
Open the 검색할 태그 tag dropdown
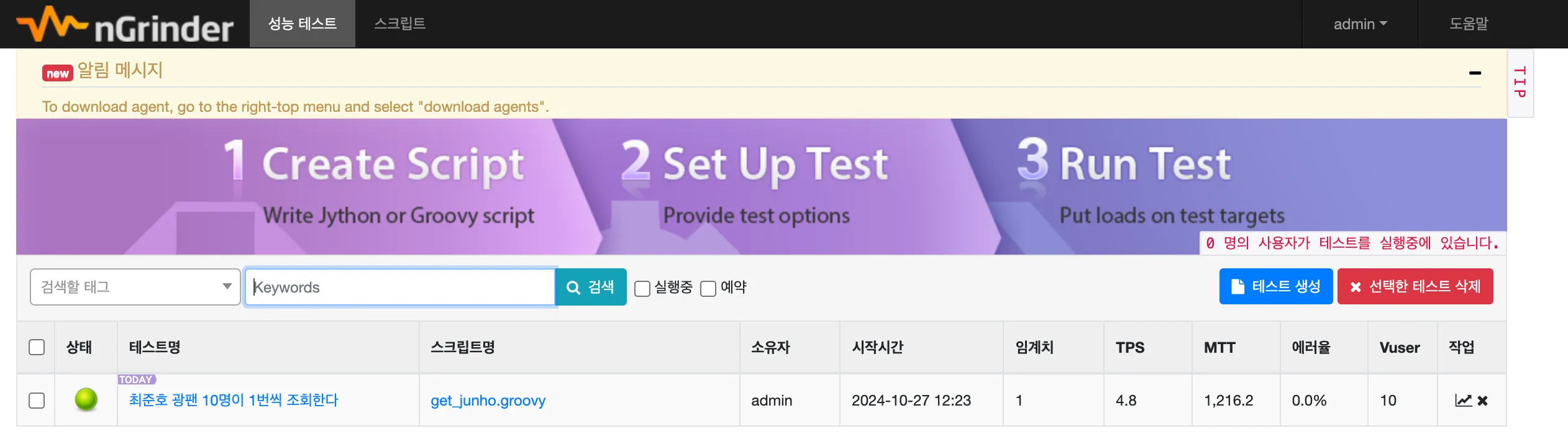pyautogui.click(x=135, y=287)
